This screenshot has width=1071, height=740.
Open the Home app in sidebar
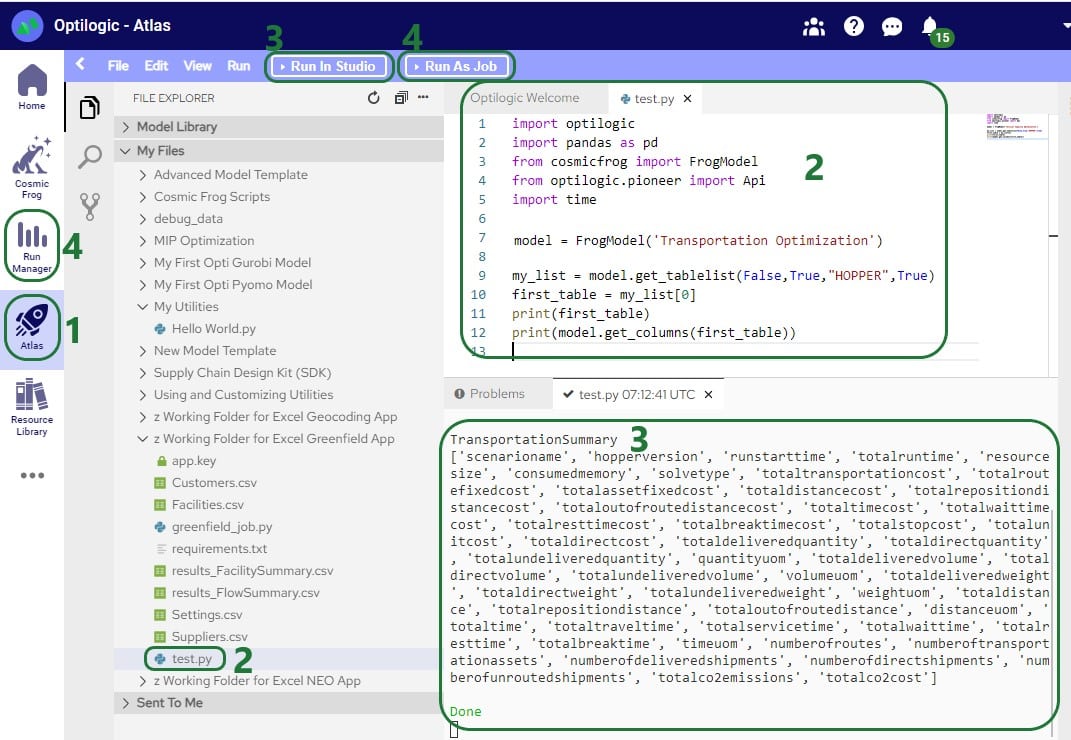point(31,87)
